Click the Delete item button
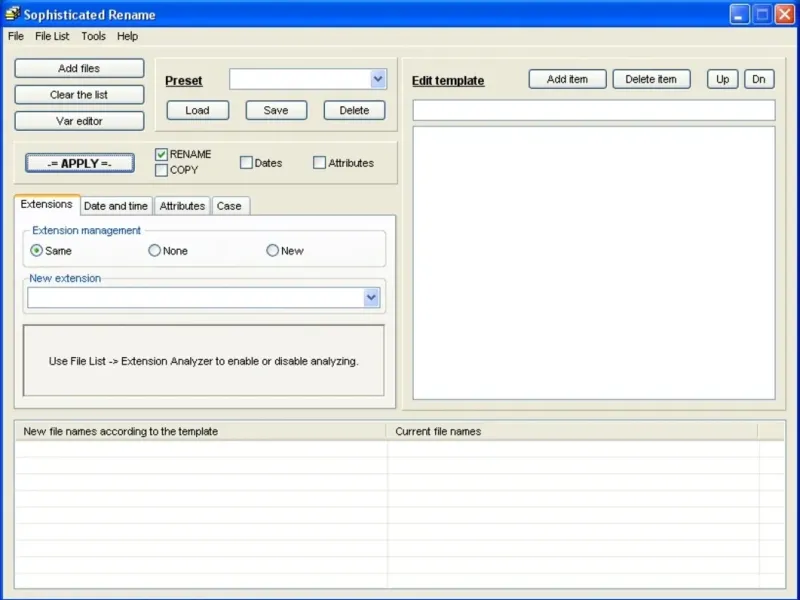The height and width of the screenshot is (600, 800). [651, 79]
